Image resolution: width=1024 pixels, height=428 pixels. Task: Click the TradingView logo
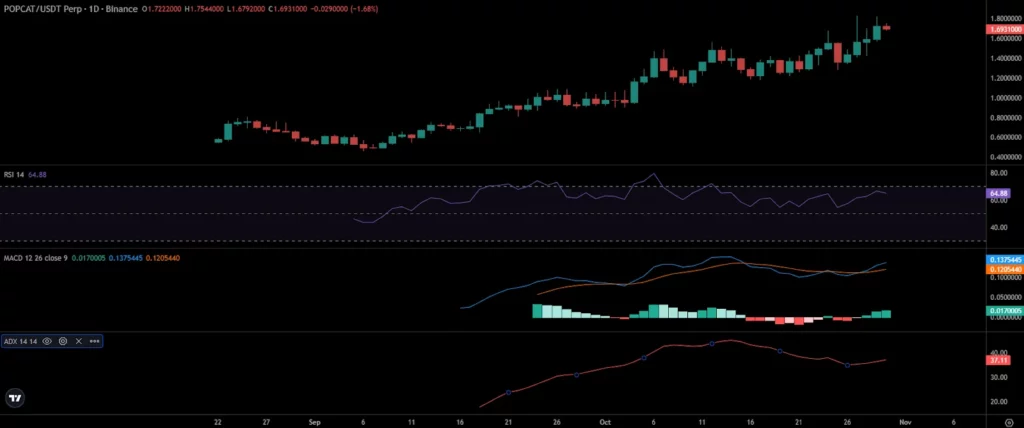click(x=14, y=397)
